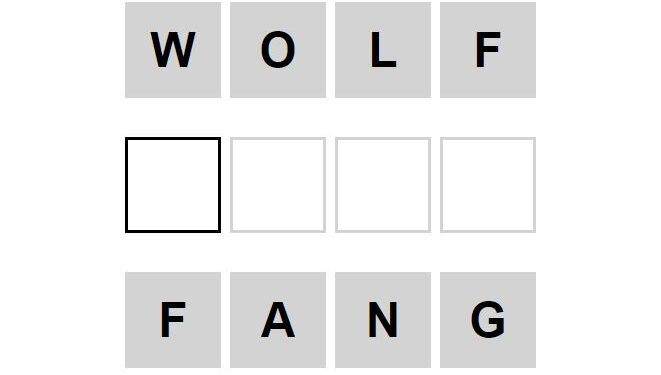661x375 pixels.
Task: Click the third empty box in middle row
Action: click(x=383, y=185)
